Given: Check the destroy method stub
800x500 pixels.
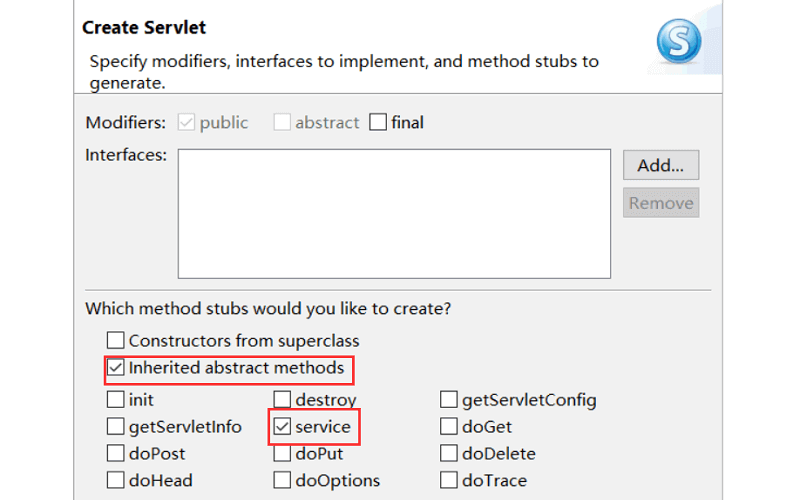Looking at the screenshot, I should click(x=282, y=400).
